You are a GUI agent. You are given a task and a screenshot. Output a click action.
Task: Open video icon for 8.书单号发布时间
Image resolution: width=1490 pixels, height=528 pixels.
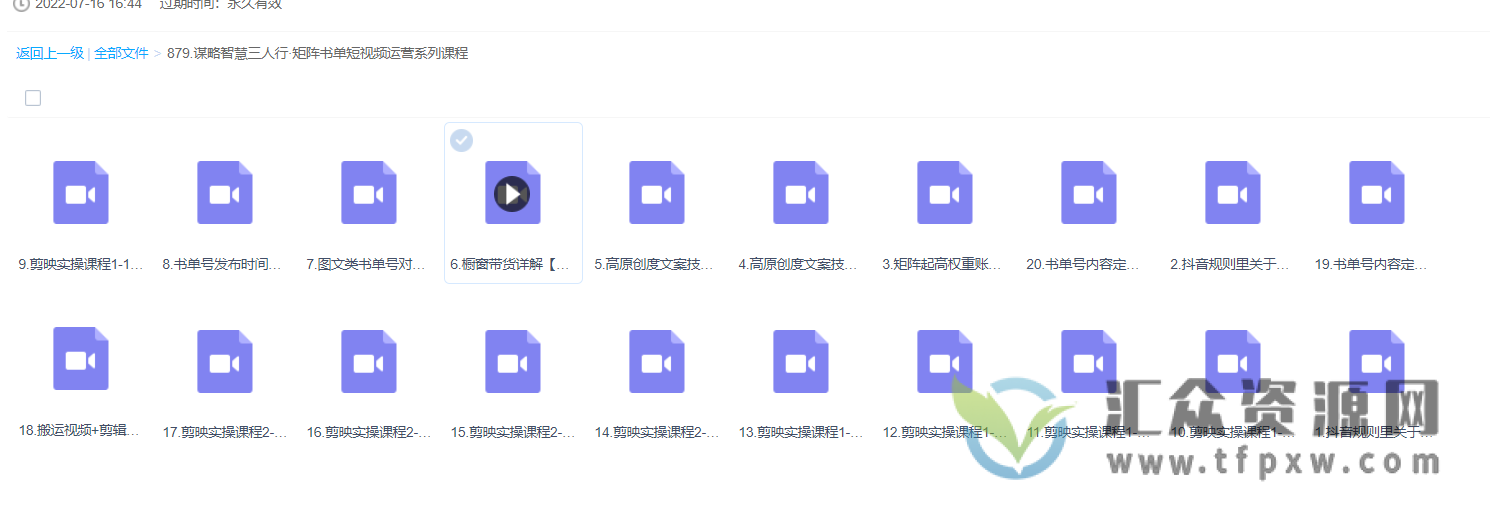click(x=225, y=192)
